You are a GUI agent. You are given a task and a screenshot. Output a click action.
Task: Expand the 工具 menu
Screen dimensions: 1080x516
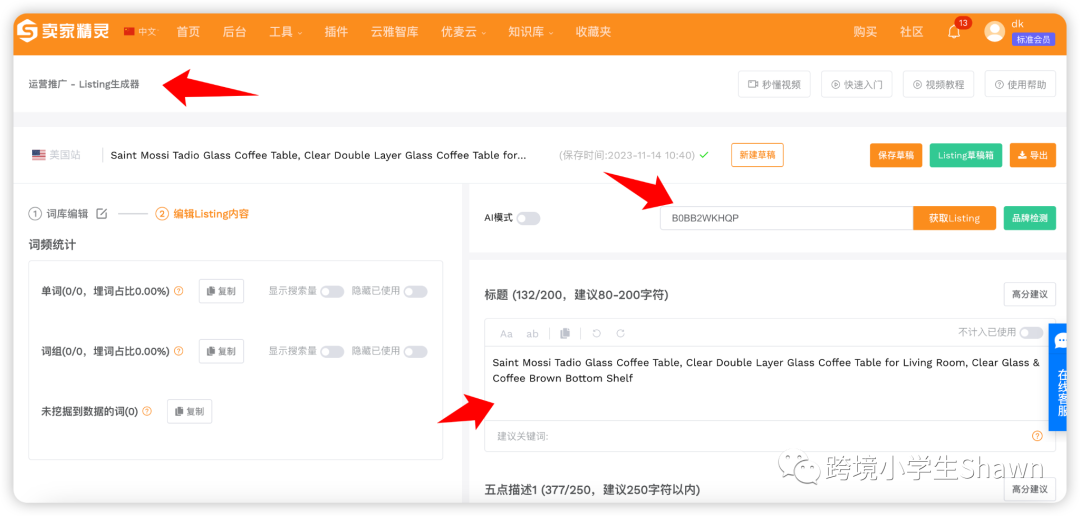(x=286, y=32)
